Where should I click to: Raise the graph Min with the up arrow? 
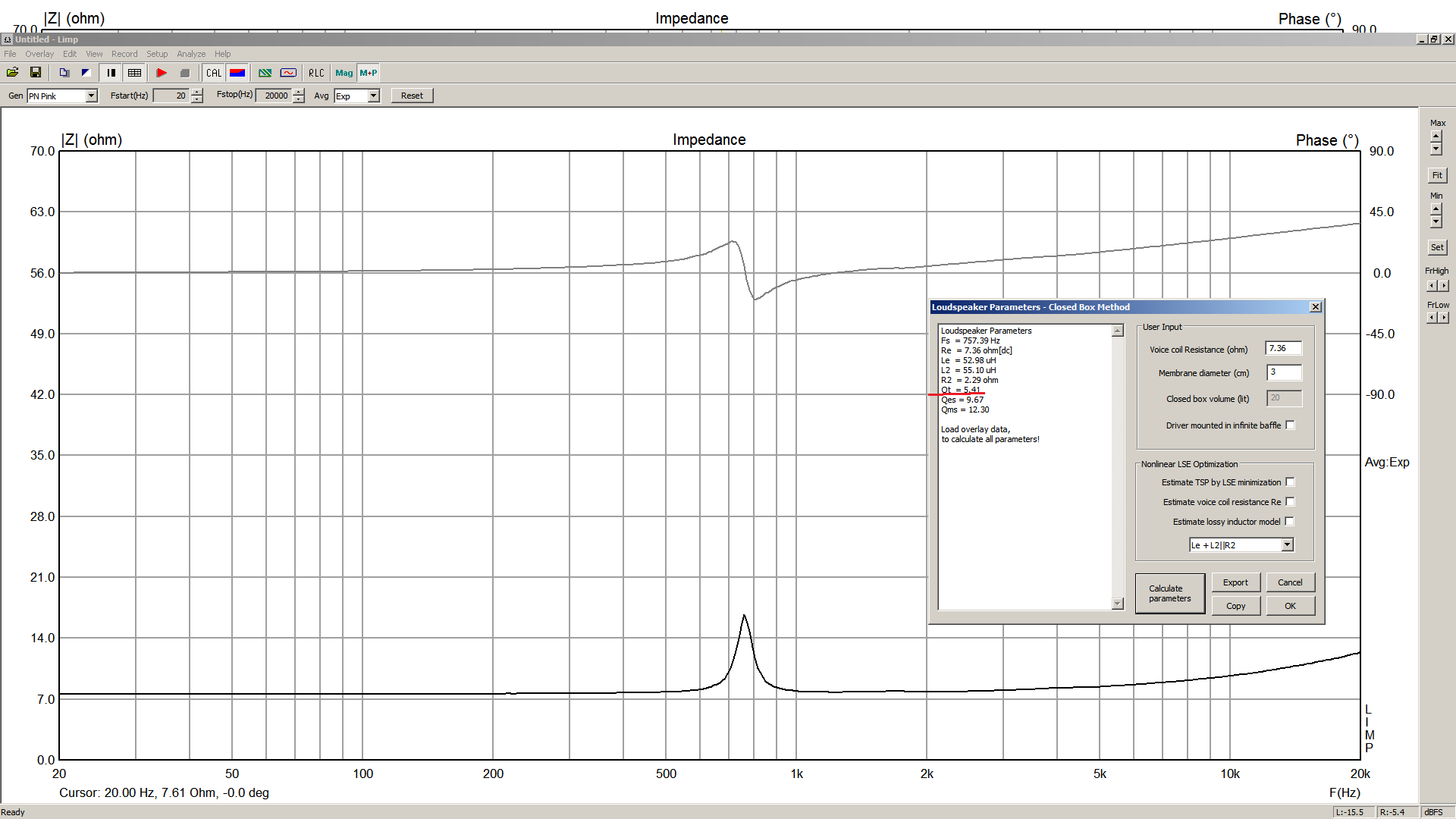(1436, 209)
